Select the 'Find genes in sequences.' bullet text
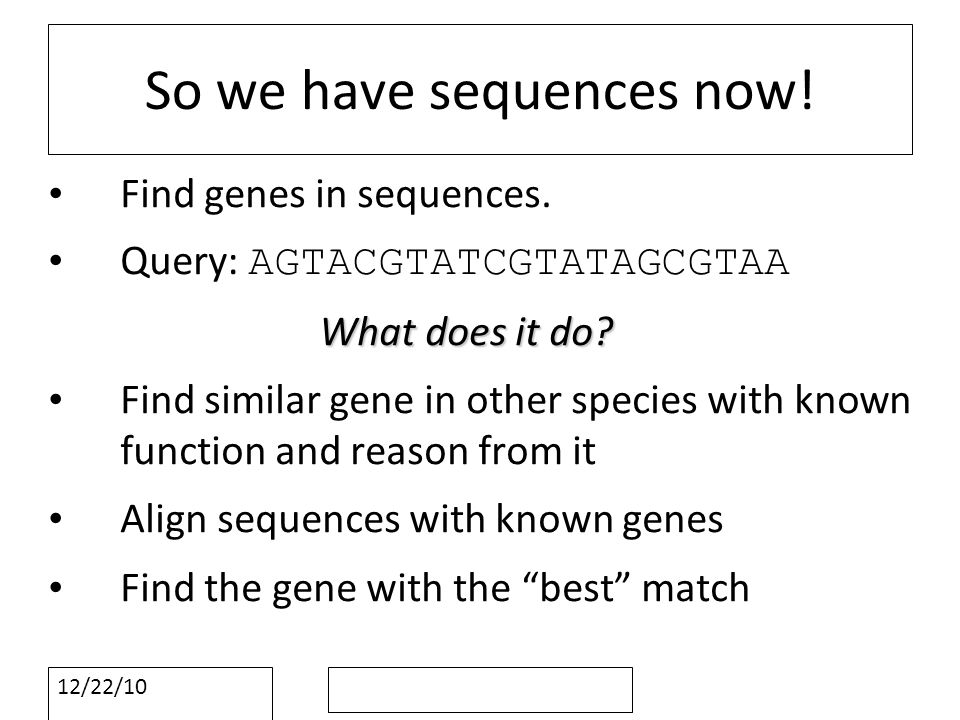Screen dimensions: 960x720 [336, 195]
